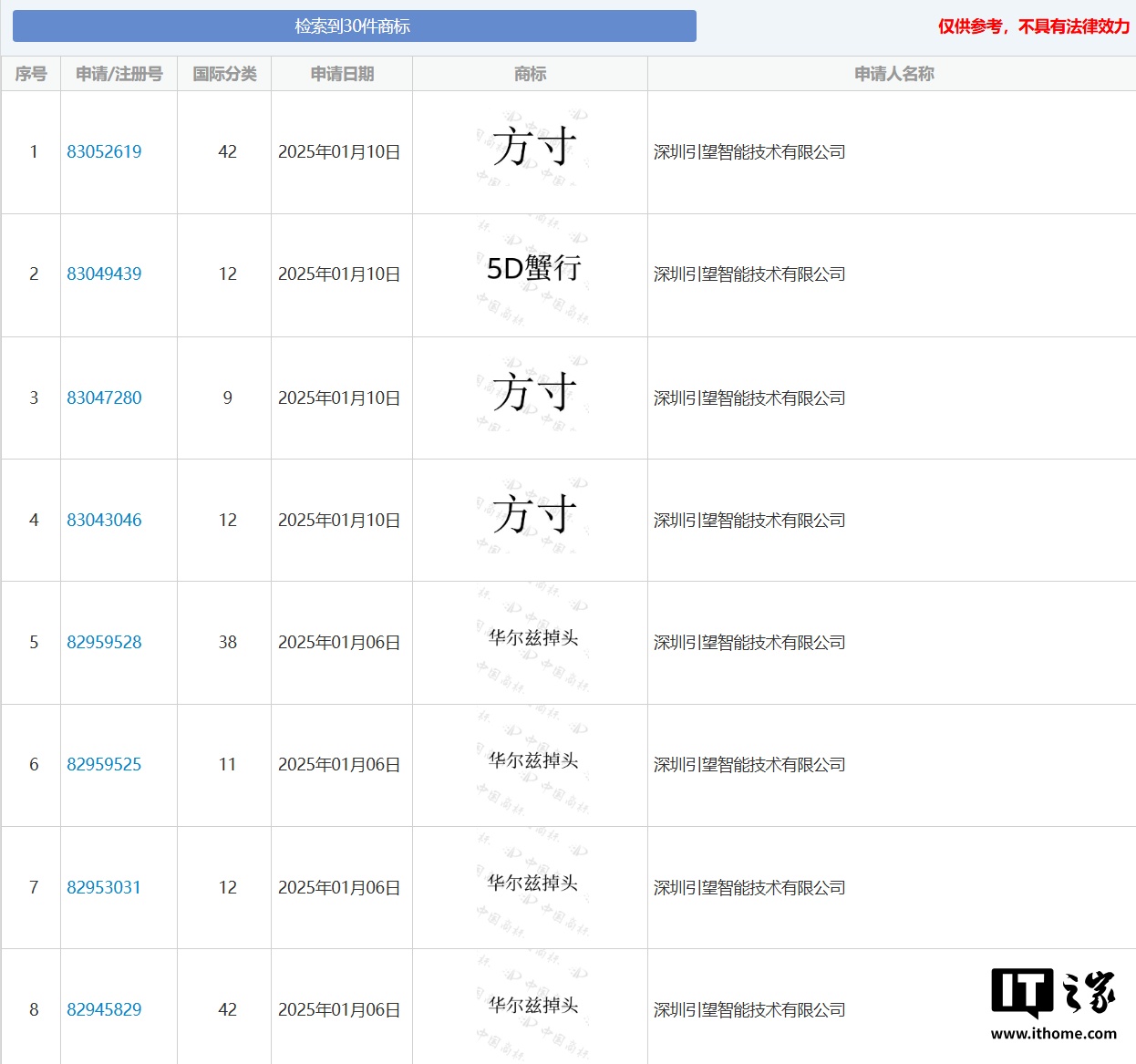Click the 方寸 trademark image in row 3
Image resolution: width=1136 pixels, height=1064 pixels.
coord(532,395)
